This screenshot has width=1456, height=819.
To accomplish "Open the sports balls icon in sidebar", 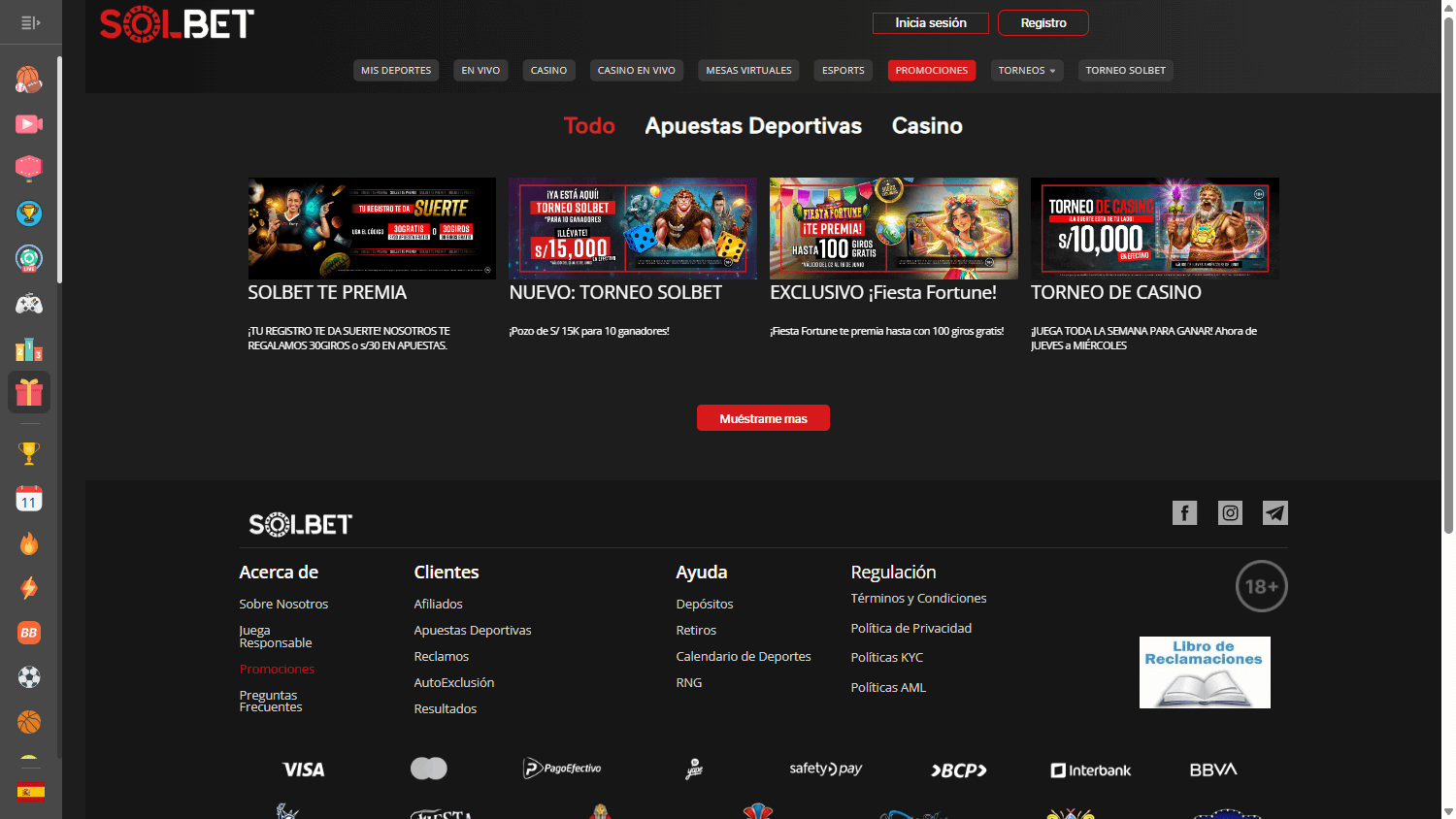I will point(29,80).
